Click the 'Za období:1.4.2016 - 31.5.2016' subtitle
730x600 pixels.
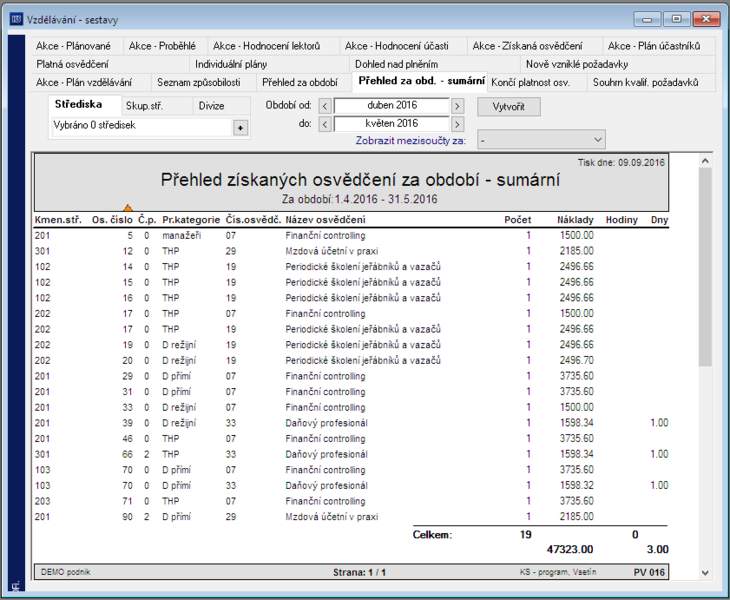359,199
